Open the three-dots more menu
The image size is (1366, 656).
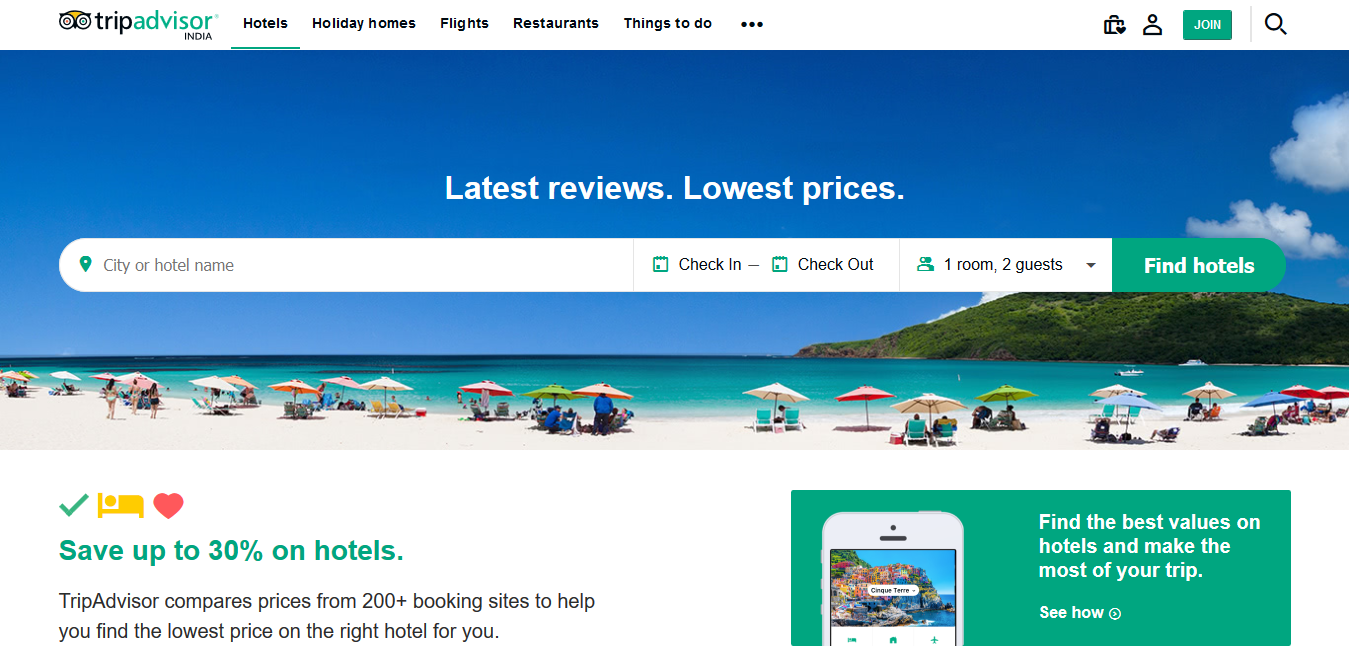[x=752, y=24]
